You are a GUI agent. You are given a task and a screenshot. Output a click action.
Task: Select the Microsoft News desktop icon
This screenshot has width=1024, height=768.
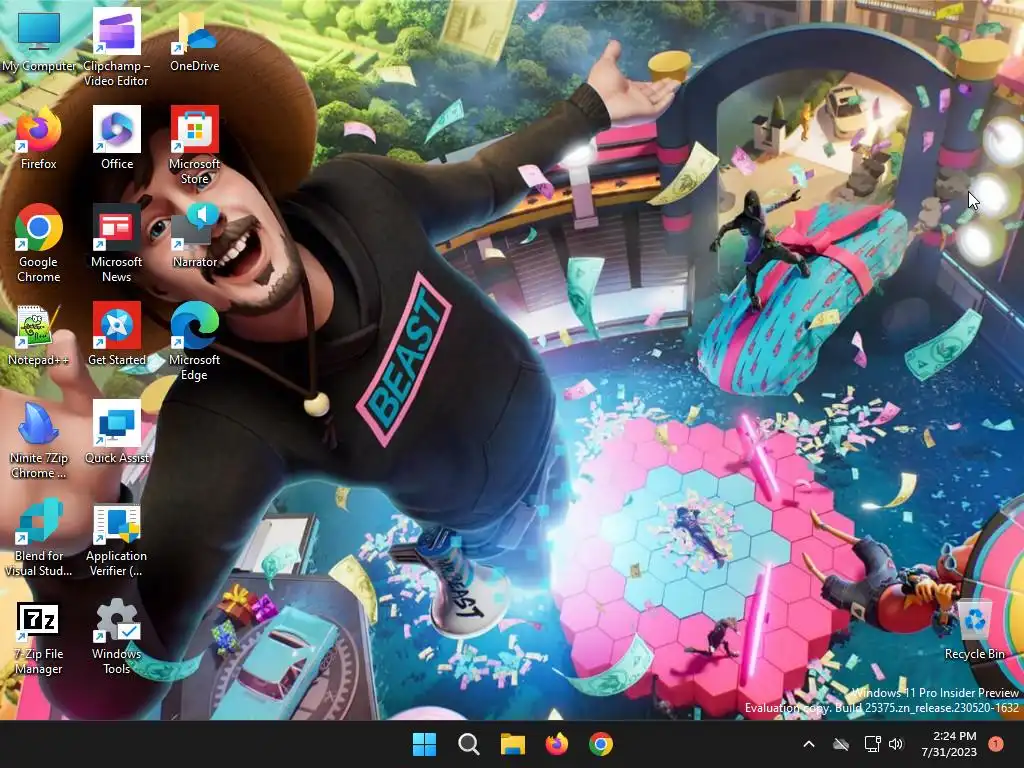(116, 244)
